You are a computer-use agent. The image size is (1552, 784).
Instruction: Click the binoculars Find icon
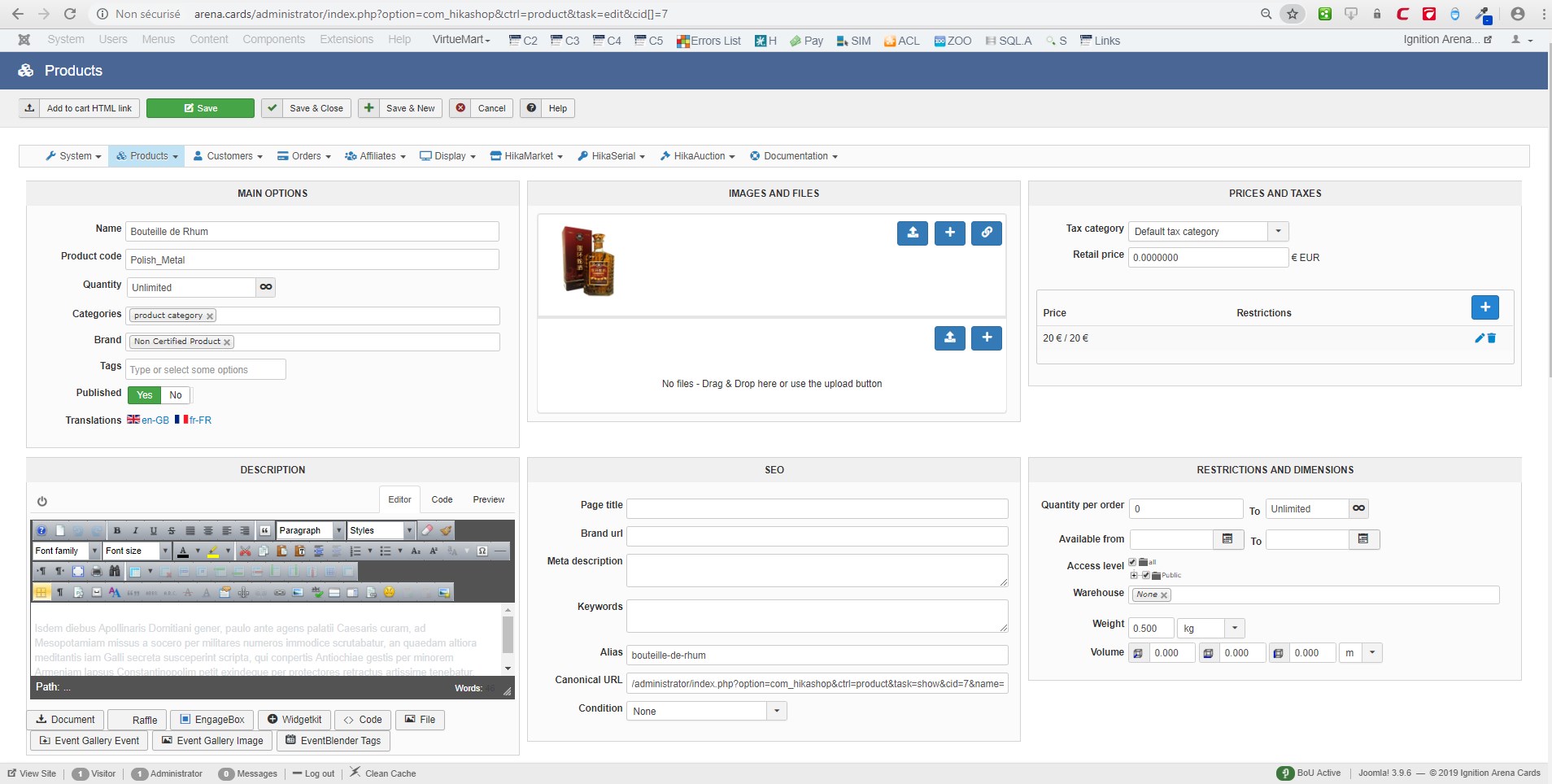click(x=115, y=572)
